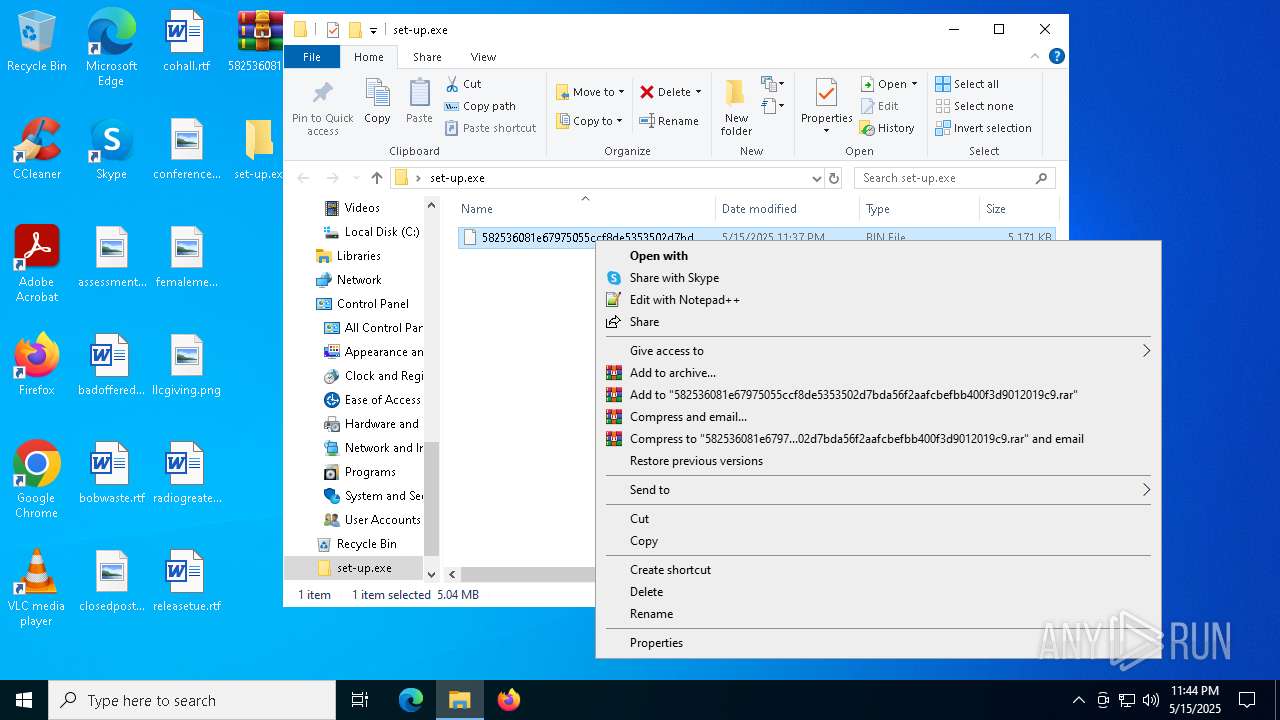Image resolution: width=1280 pixels, height=720 pixels.
Task: Open VLC media player desktop shortcut
Action: click(36, 588)
